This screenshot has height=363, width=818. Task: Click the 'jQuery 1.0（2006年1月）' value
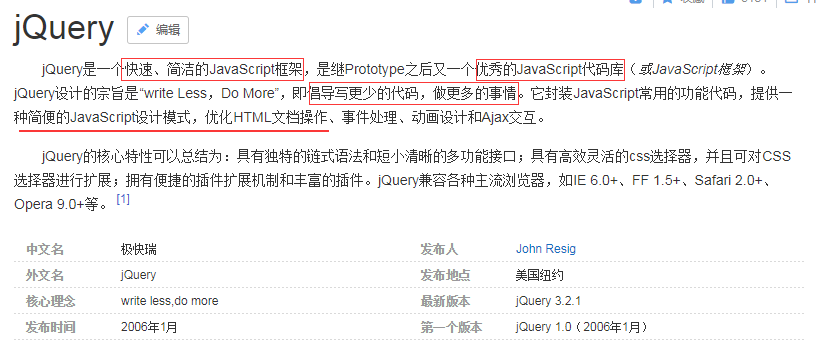coord(583,327)
